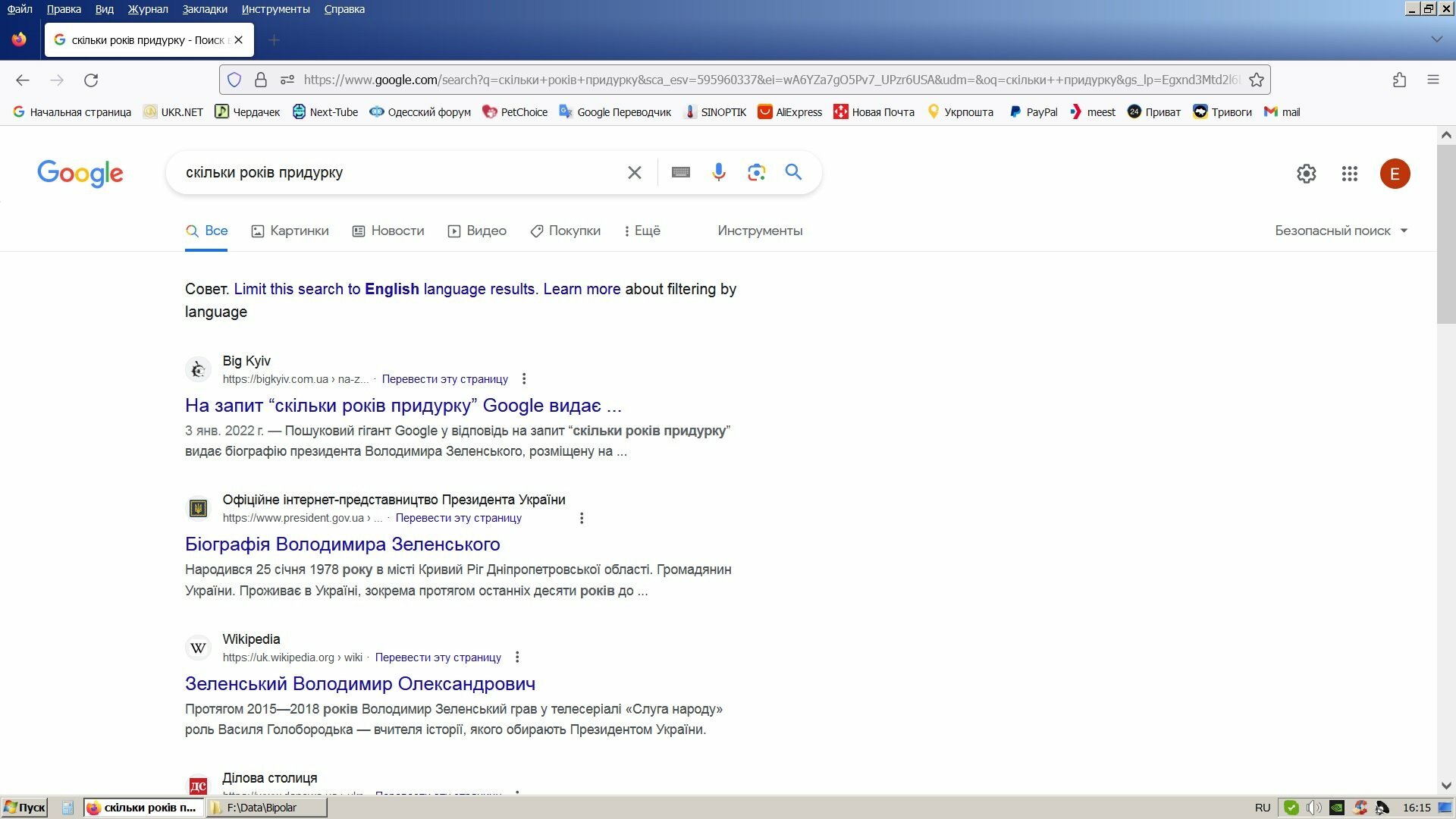Screen dimensions: 1456x819
Task: Open the Правка menu
Action: pyautogui.click(x=64, y=9)
